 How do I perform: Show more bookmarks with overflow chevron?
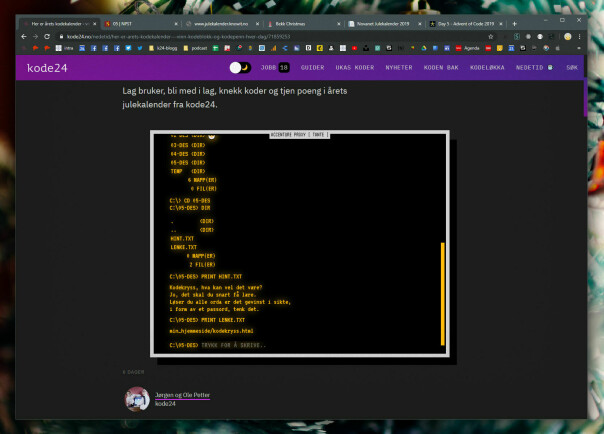coord(579,48)
